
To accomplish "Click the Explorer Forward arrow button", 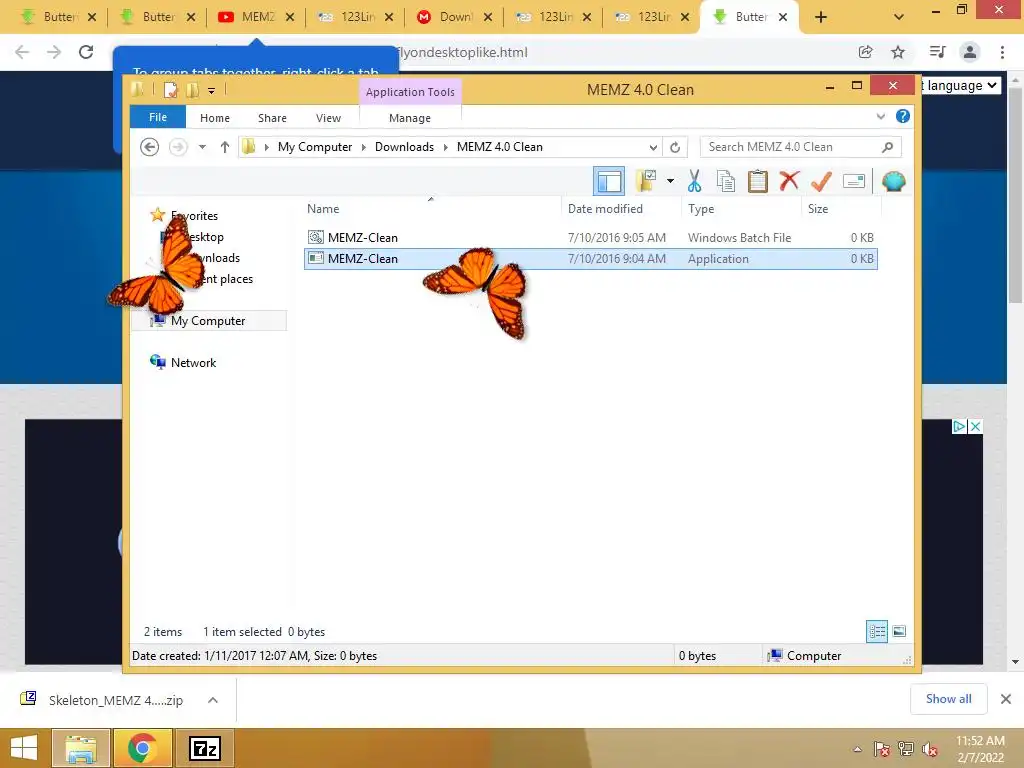I will (178, 147).
